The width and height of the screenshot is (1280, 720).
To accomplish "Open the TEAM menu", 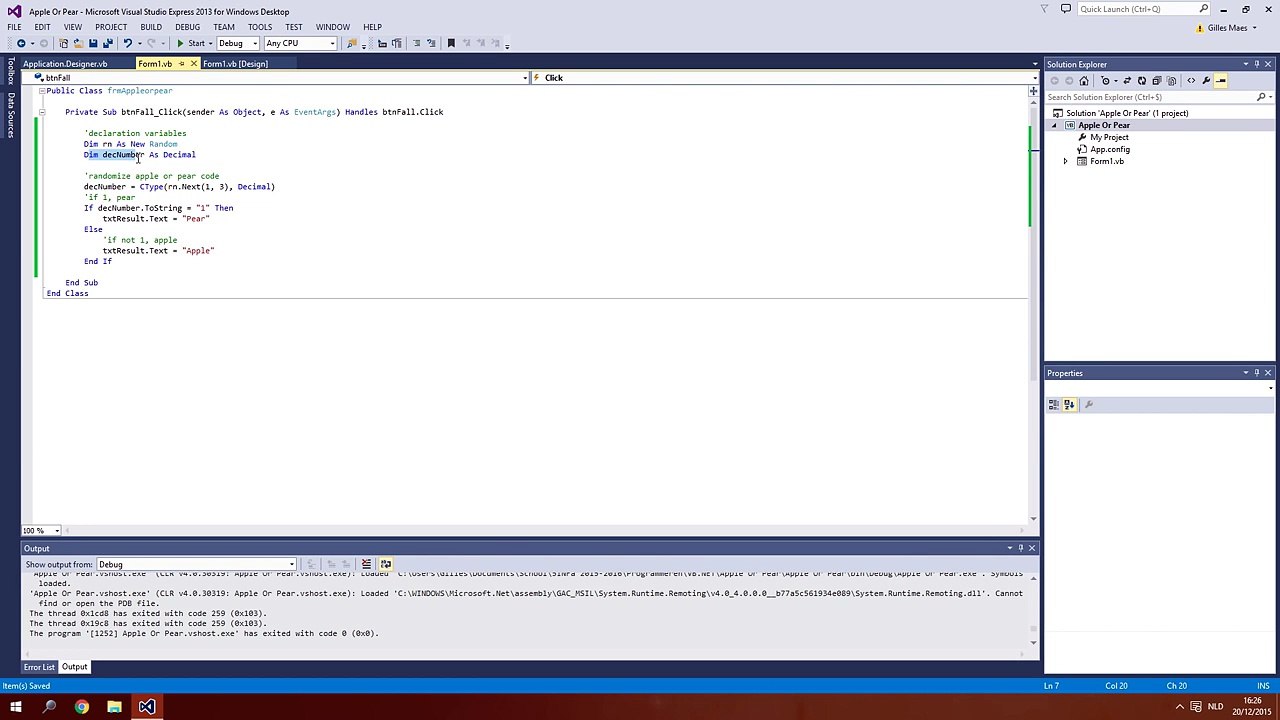I will pos(224,27).
